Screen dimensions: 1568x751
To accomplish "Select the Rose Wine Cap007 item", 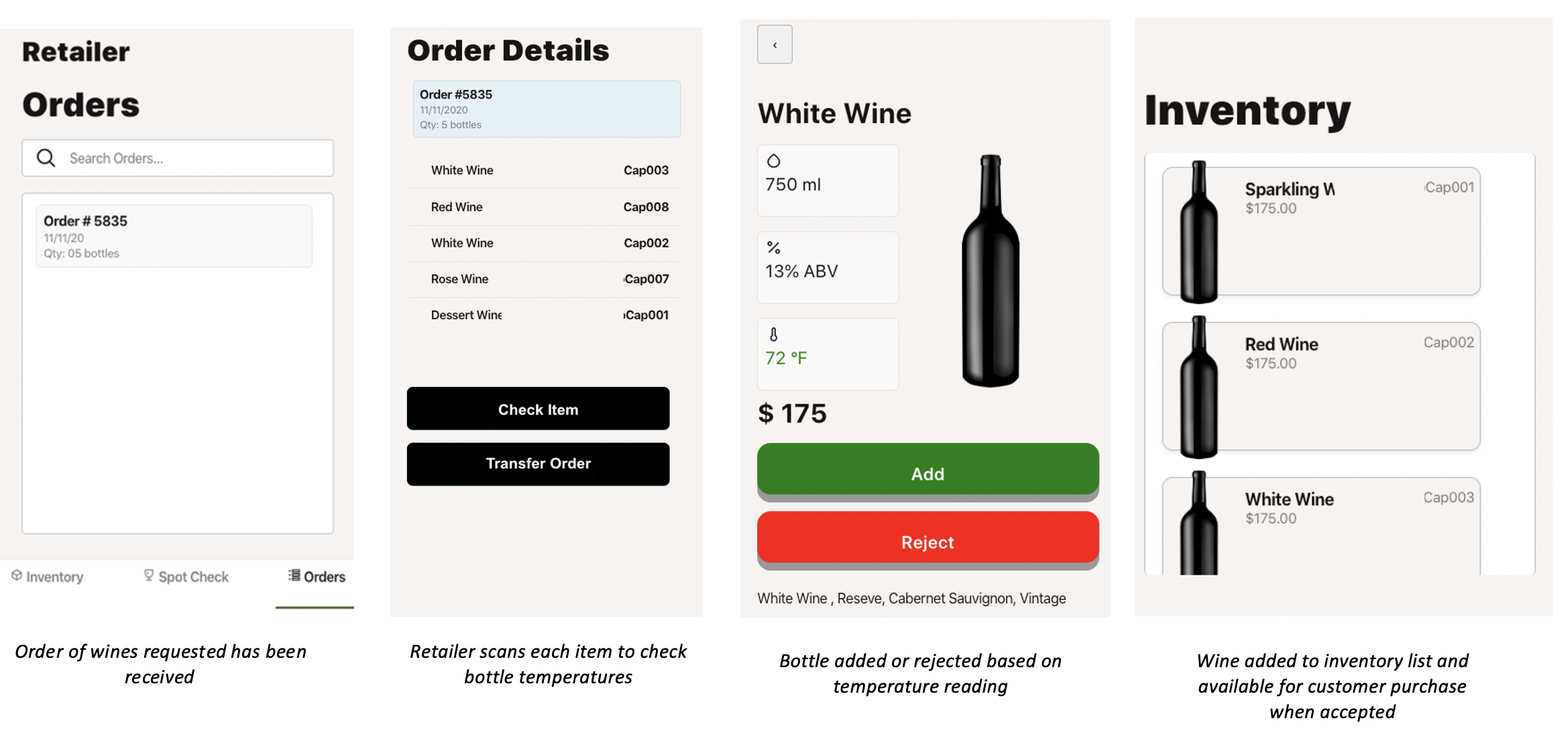I will pyautogui.click(x=542, y=279).
